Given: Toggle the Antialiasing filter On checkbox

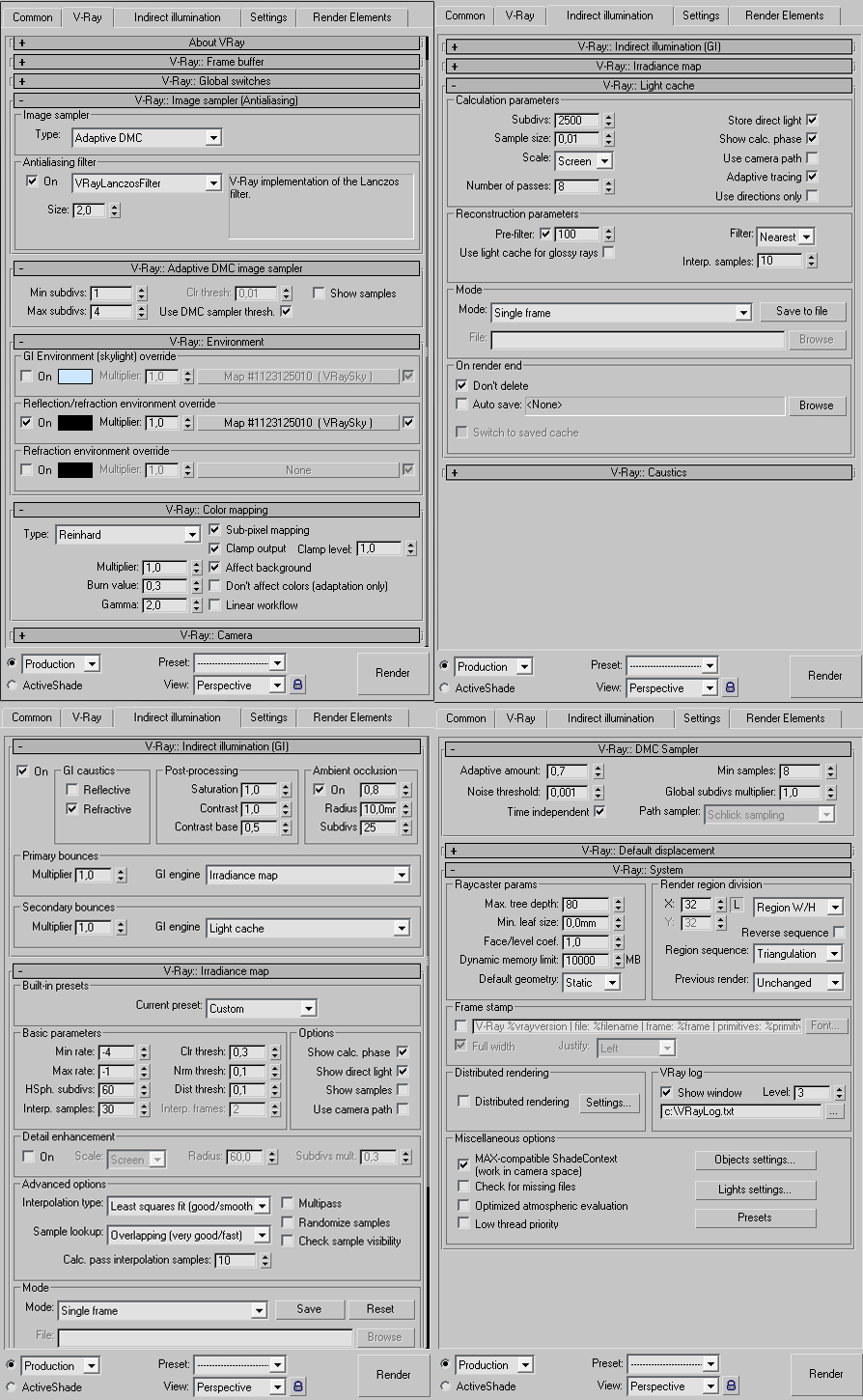Looking at the screenshot, I should (32, 182).
